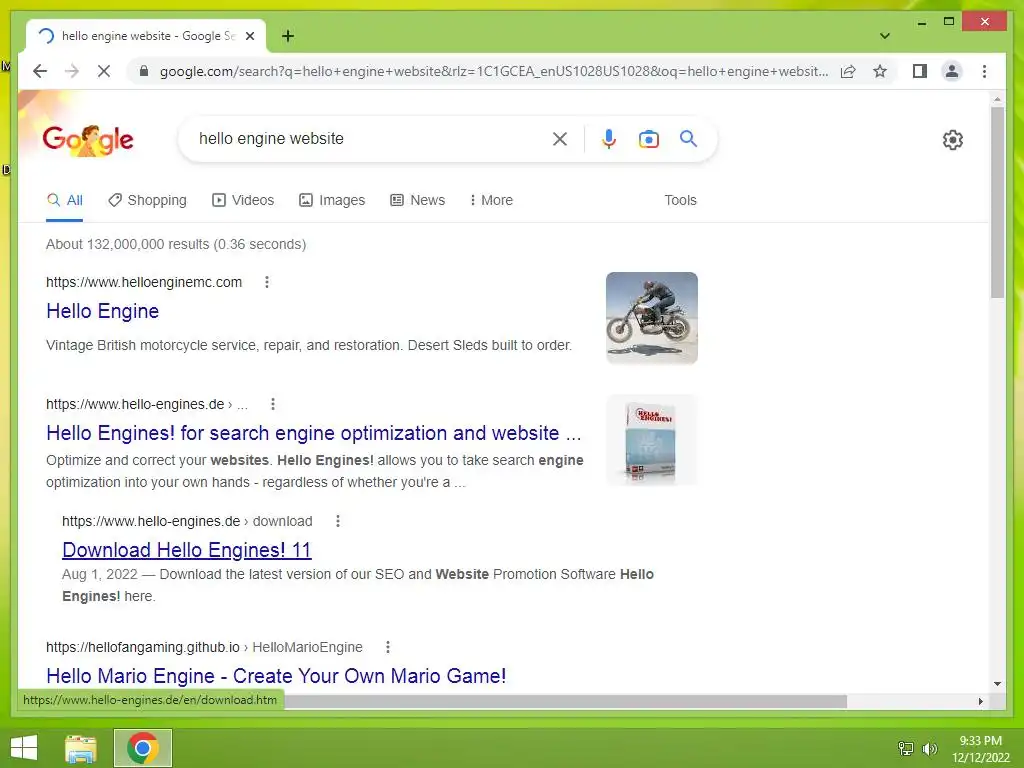Viewport: 1024px width, 768px height.
Task: Click the address bar URL
Action: tap(494, 71)
